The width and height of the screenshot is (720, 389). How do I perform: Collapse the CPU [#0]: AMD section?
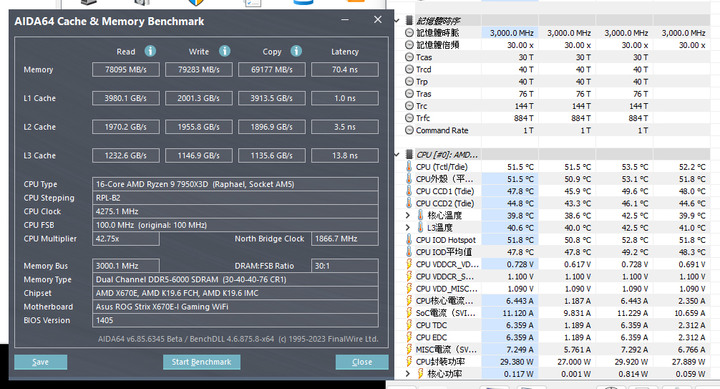pyautogui.click(x=397, y=155)
